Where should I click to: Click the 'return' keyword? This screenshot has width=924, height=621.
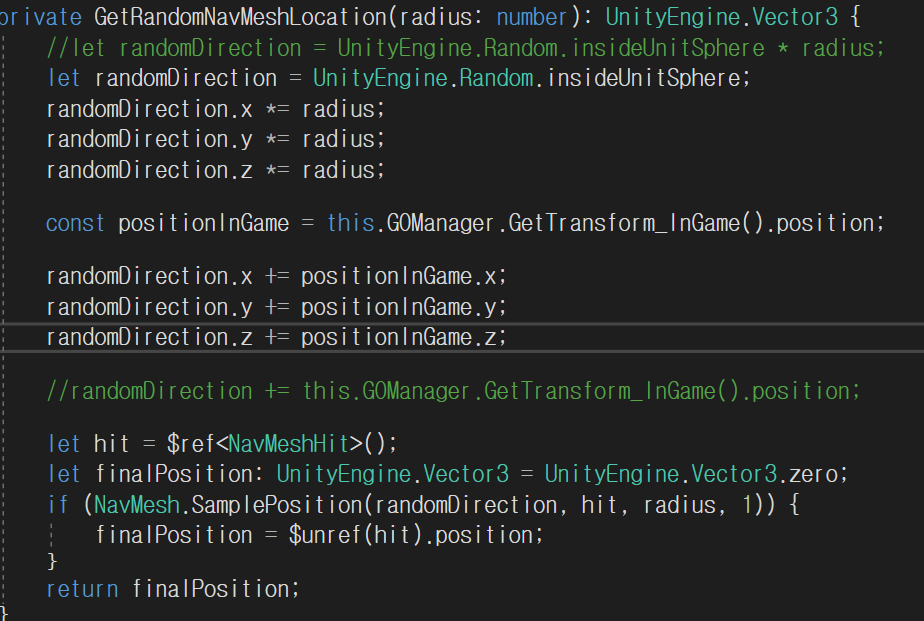tap(82, 589)
